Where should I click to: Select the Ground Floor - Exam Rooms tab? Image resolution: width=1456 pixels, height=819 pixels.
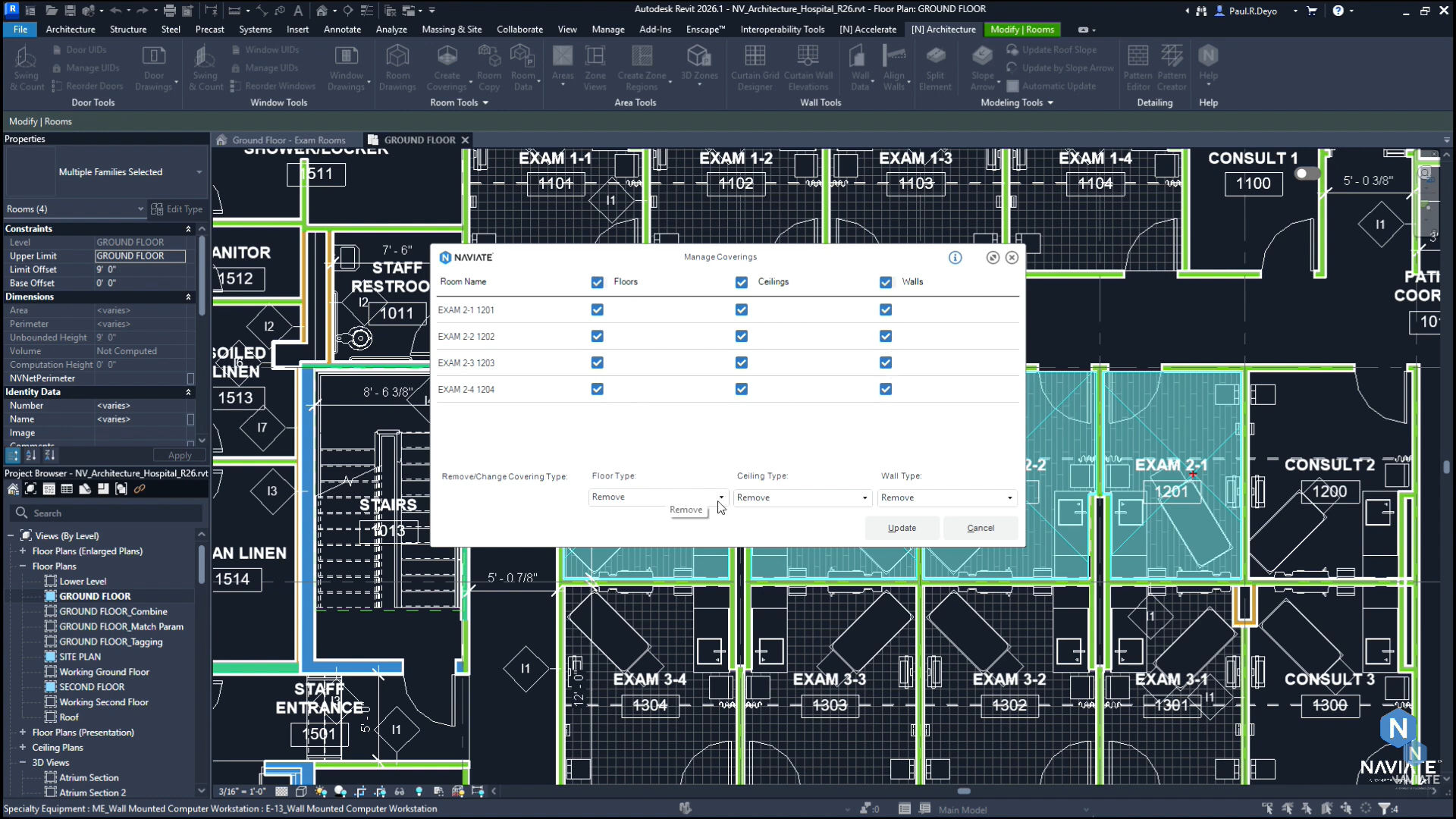coord(288,140)
